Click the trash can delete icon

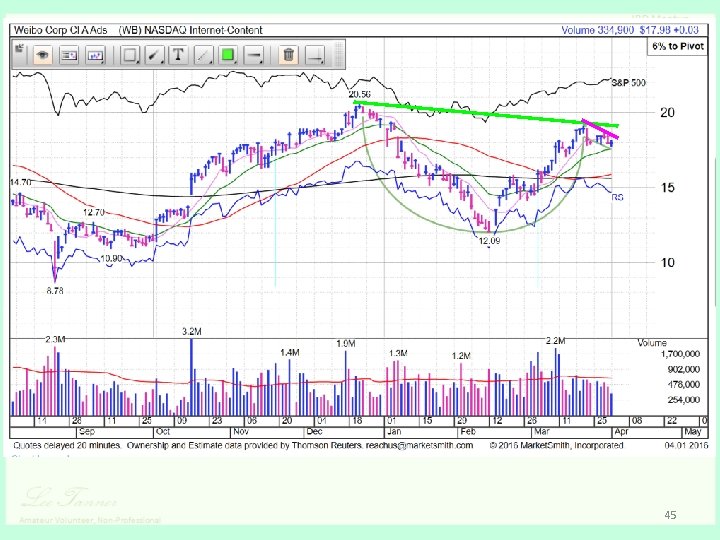288,56
